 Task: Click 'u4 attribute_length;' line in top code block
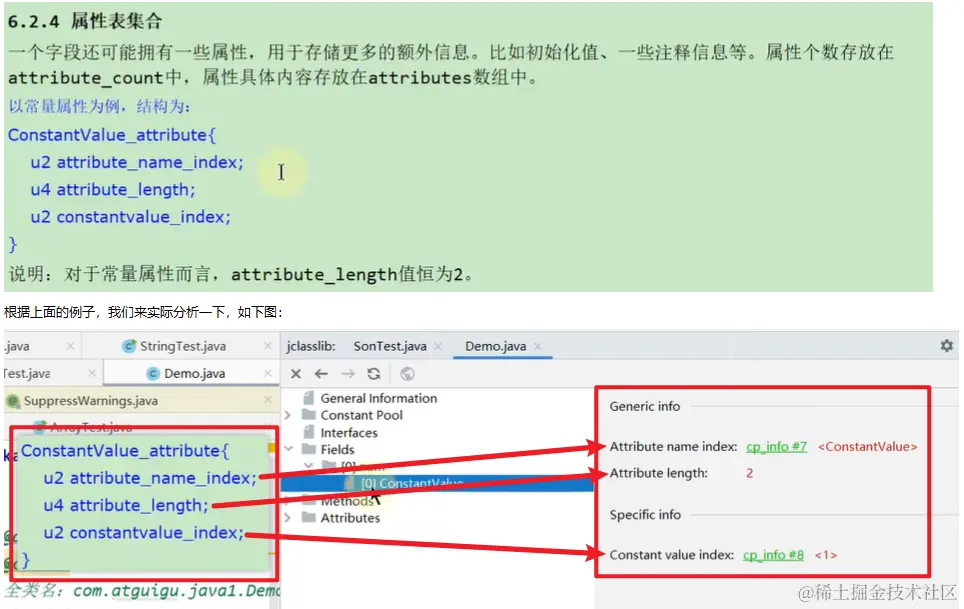tap(113, 189)
